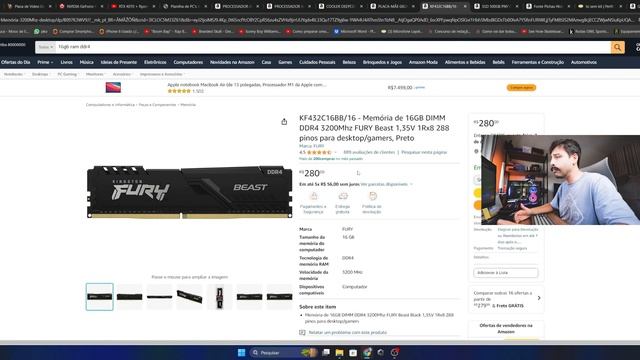
Task: Expand the rating stars dropdown arrow
Action: point(336,153)
